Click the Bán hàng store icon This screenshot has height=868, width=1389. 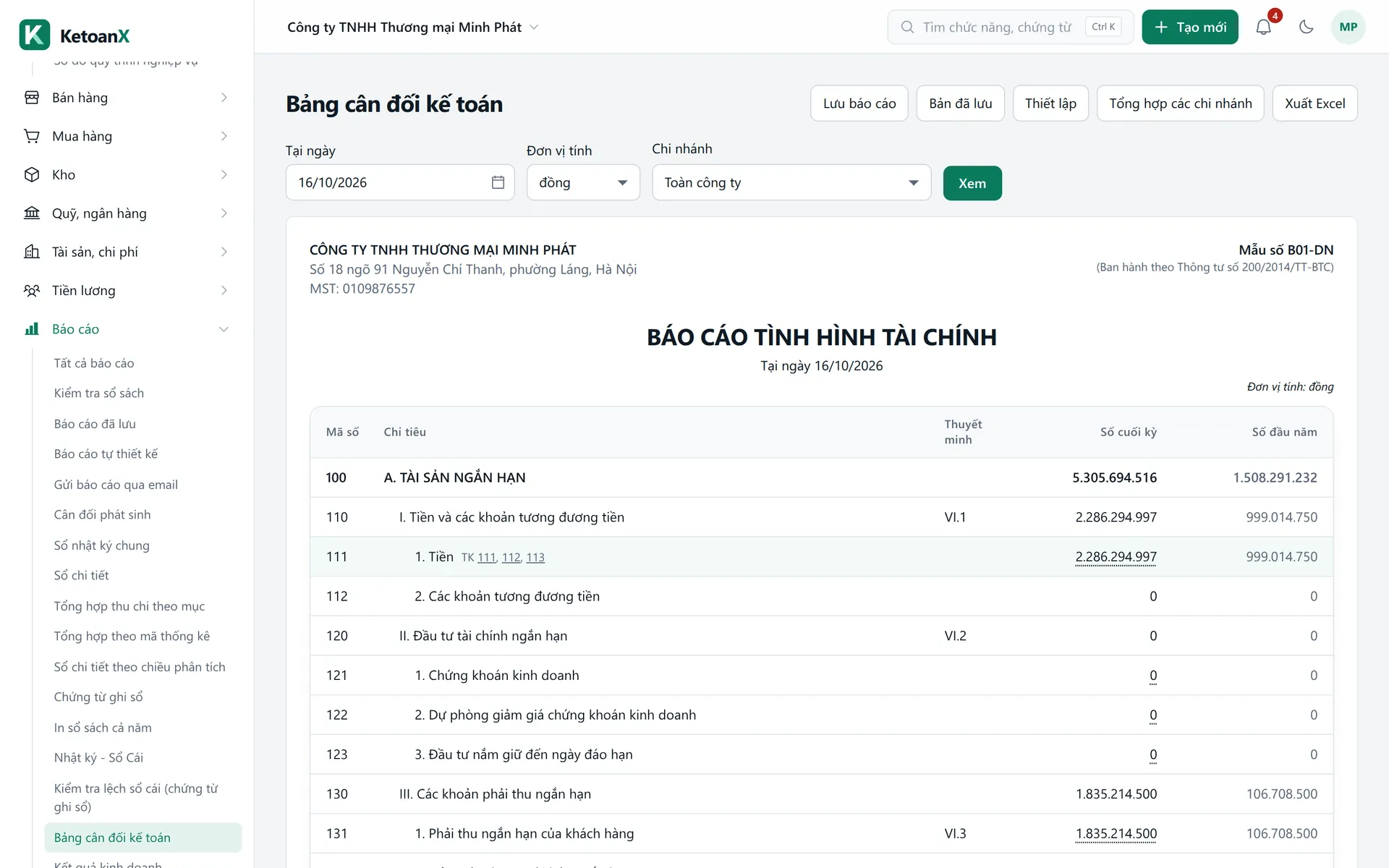[x=32, y=98]
